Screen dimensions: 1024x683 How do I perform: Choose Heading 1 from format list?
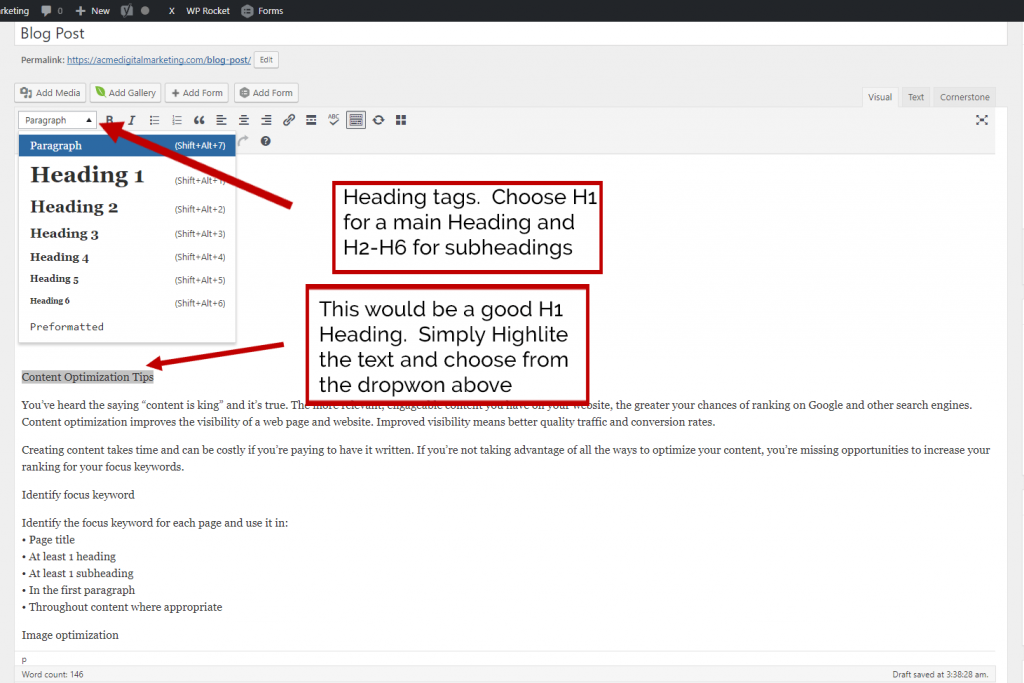pyautogui.click(x=87, y=176)
